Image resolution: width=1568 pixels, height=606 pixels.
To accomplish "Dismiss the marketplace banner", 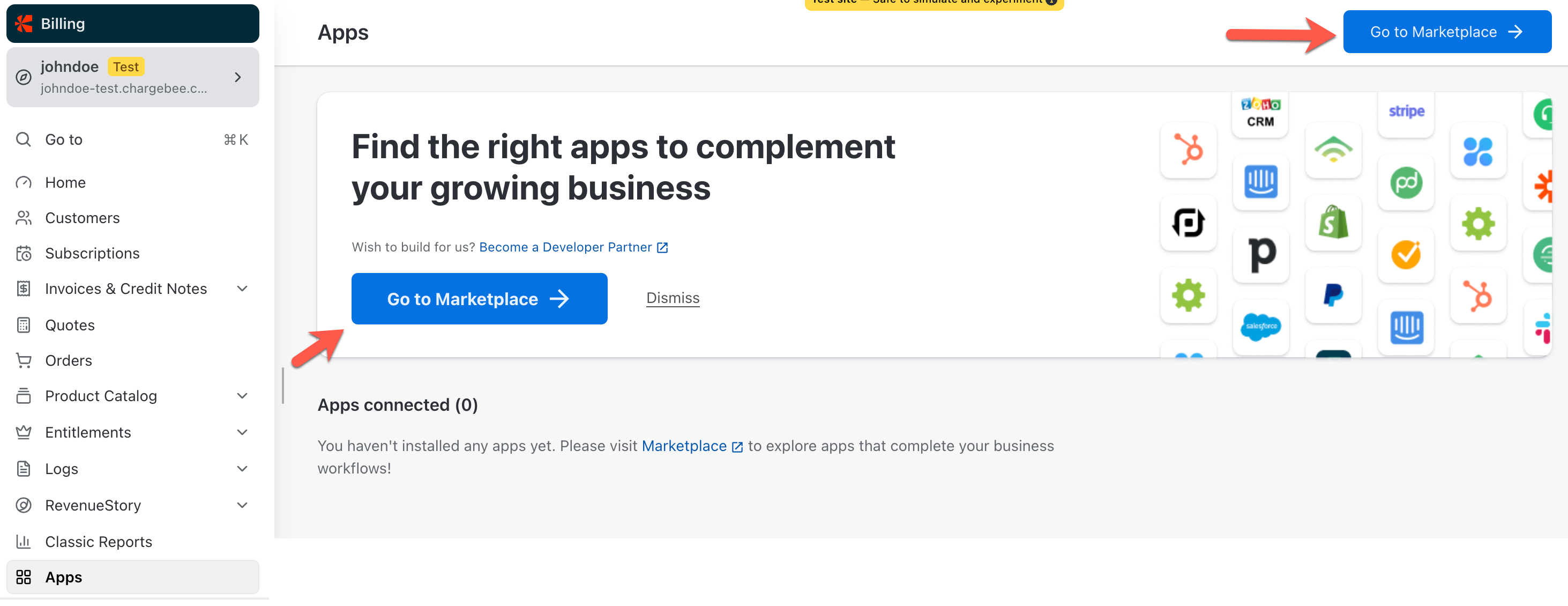I will point(673,298).
